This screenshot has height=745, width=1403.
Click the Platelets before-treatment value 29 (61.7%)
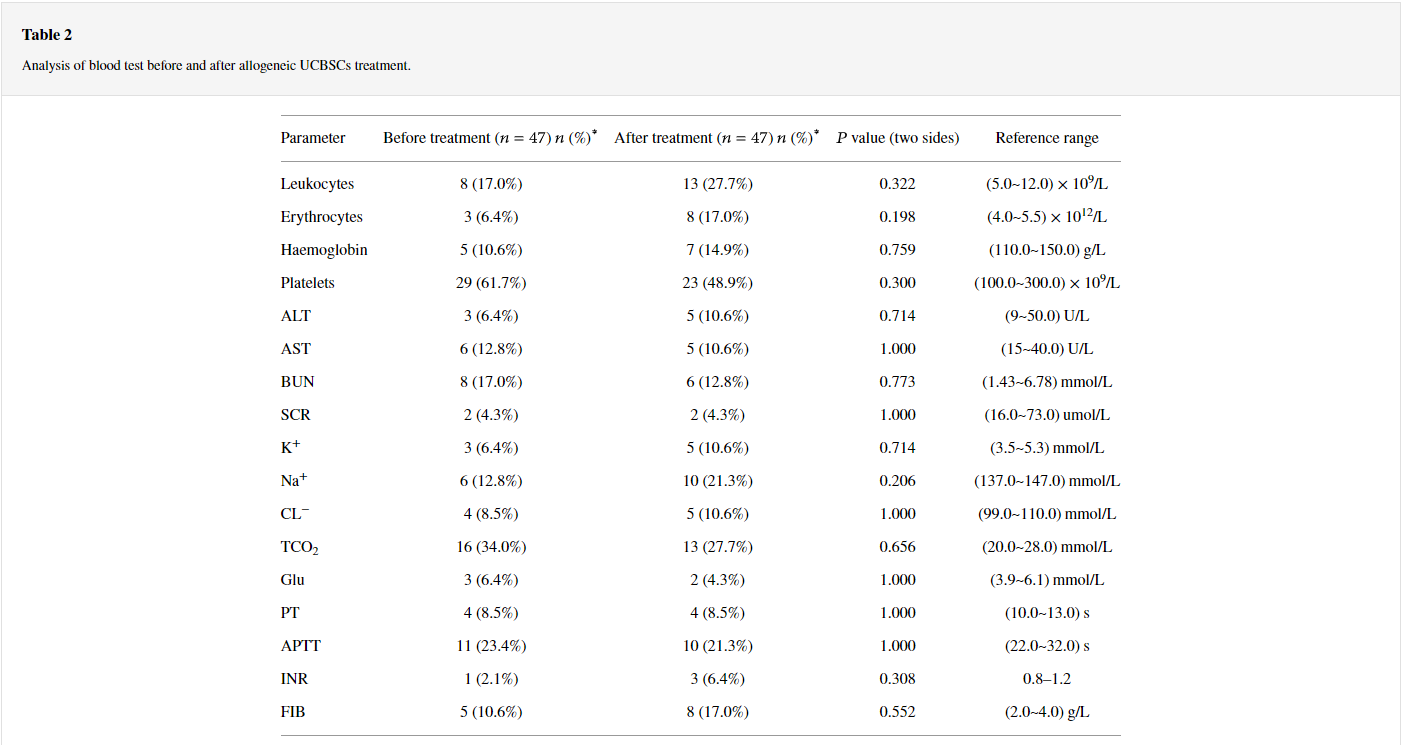click(490, 283)
